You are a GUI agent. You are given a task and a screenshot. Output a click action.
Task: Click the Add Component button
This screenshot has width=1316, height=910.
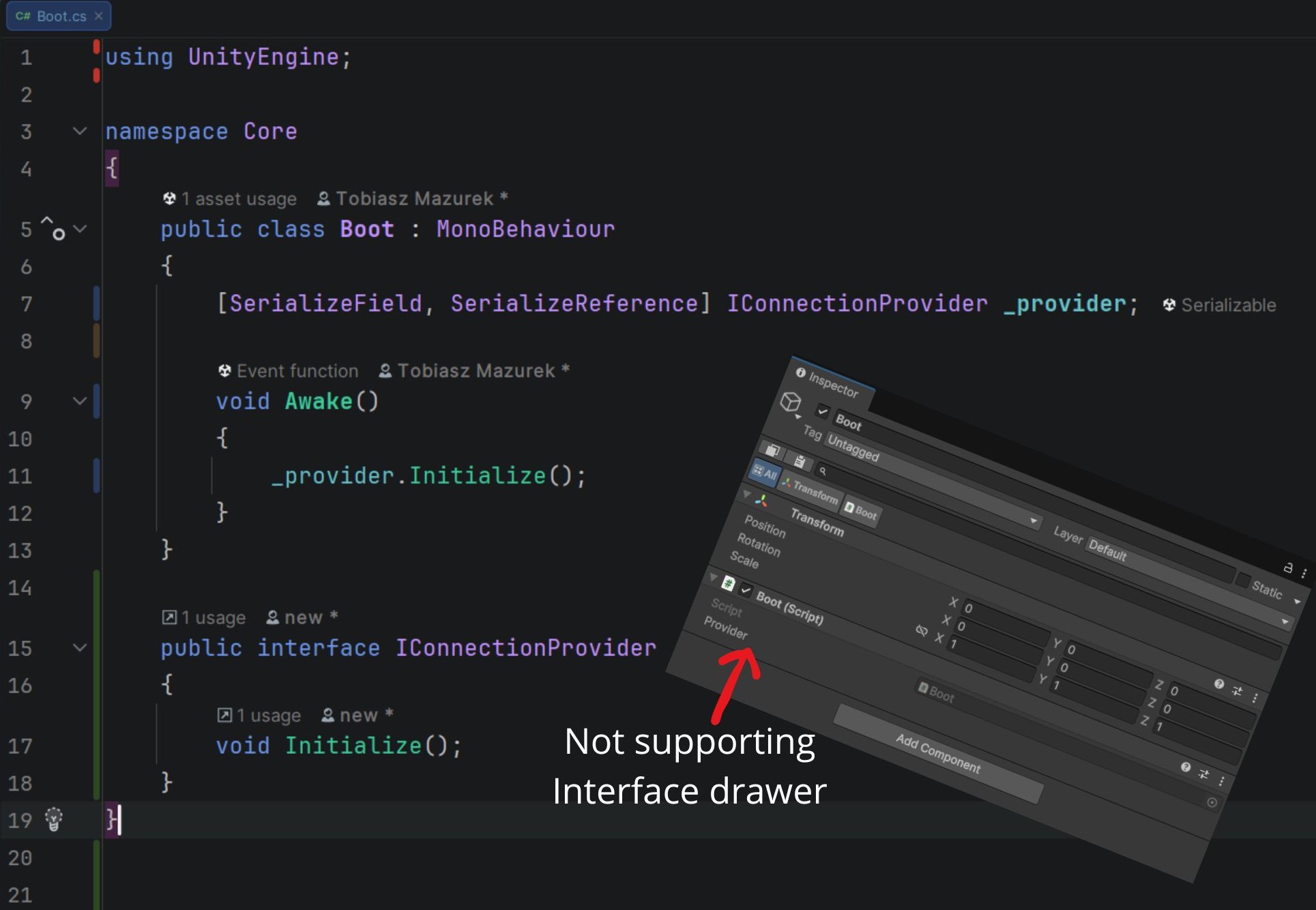pyautogui.click(x=937, y=754)
